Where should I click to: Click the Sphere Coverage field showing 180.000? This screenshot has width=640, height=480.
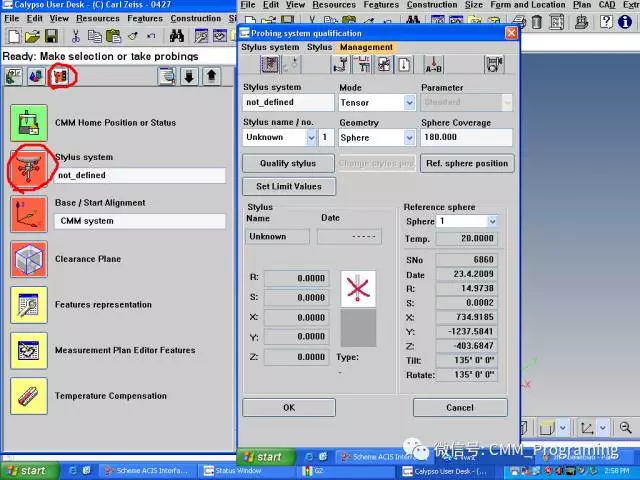[466, 137]
